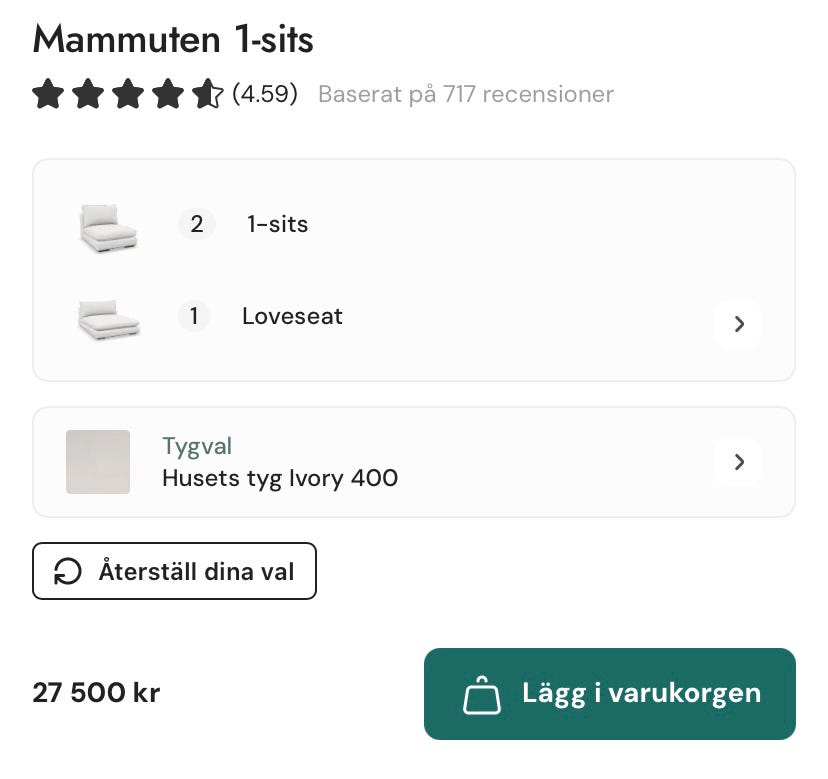
Task: Click the 4.59 rating score
Action: 265,95
